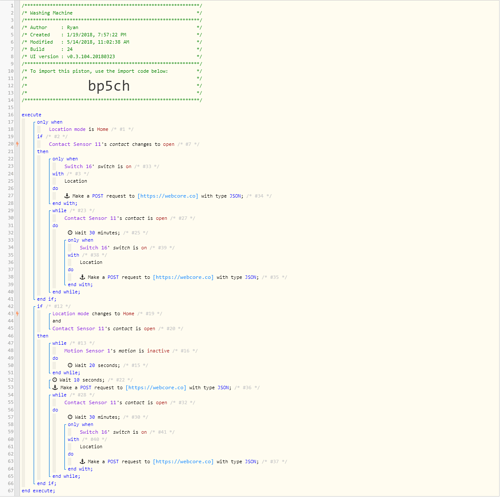Click the Motion Sensor 1's motion is inactive condition
Screen dimensions: 503x500
pos(117,351)
